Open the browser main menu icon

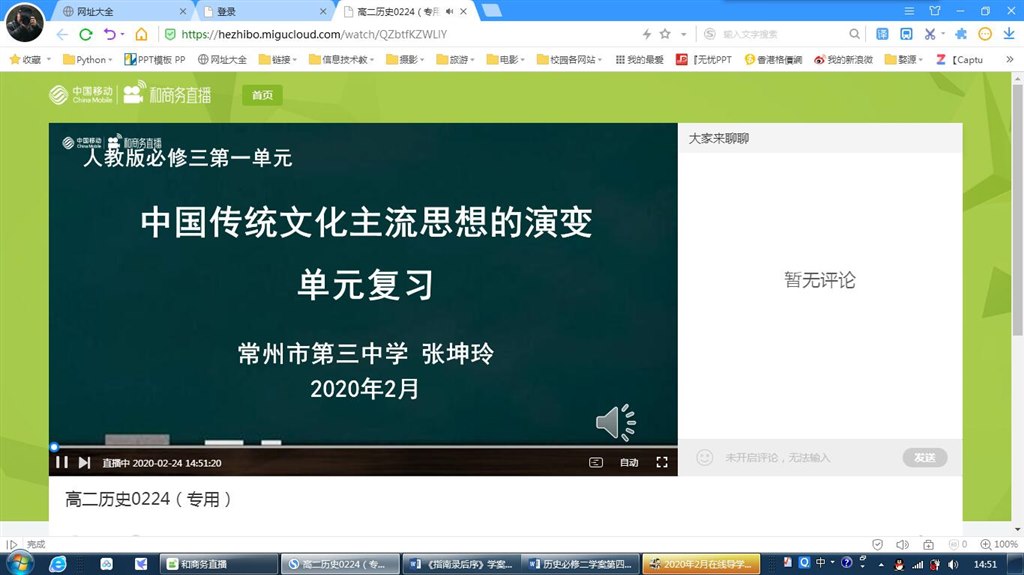pos(909,11)
